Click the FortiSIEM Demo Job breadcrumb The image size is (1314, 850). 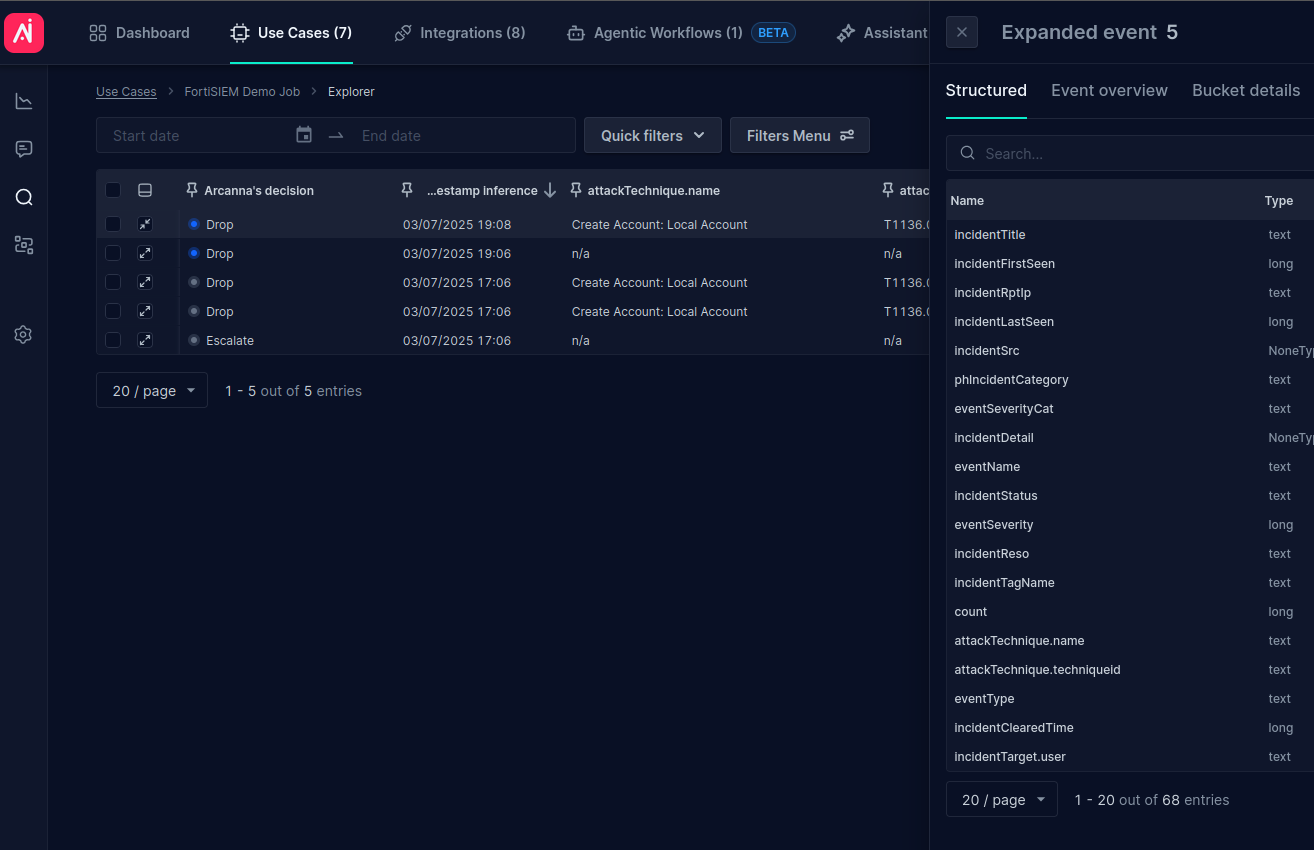(x=242, y=91)
